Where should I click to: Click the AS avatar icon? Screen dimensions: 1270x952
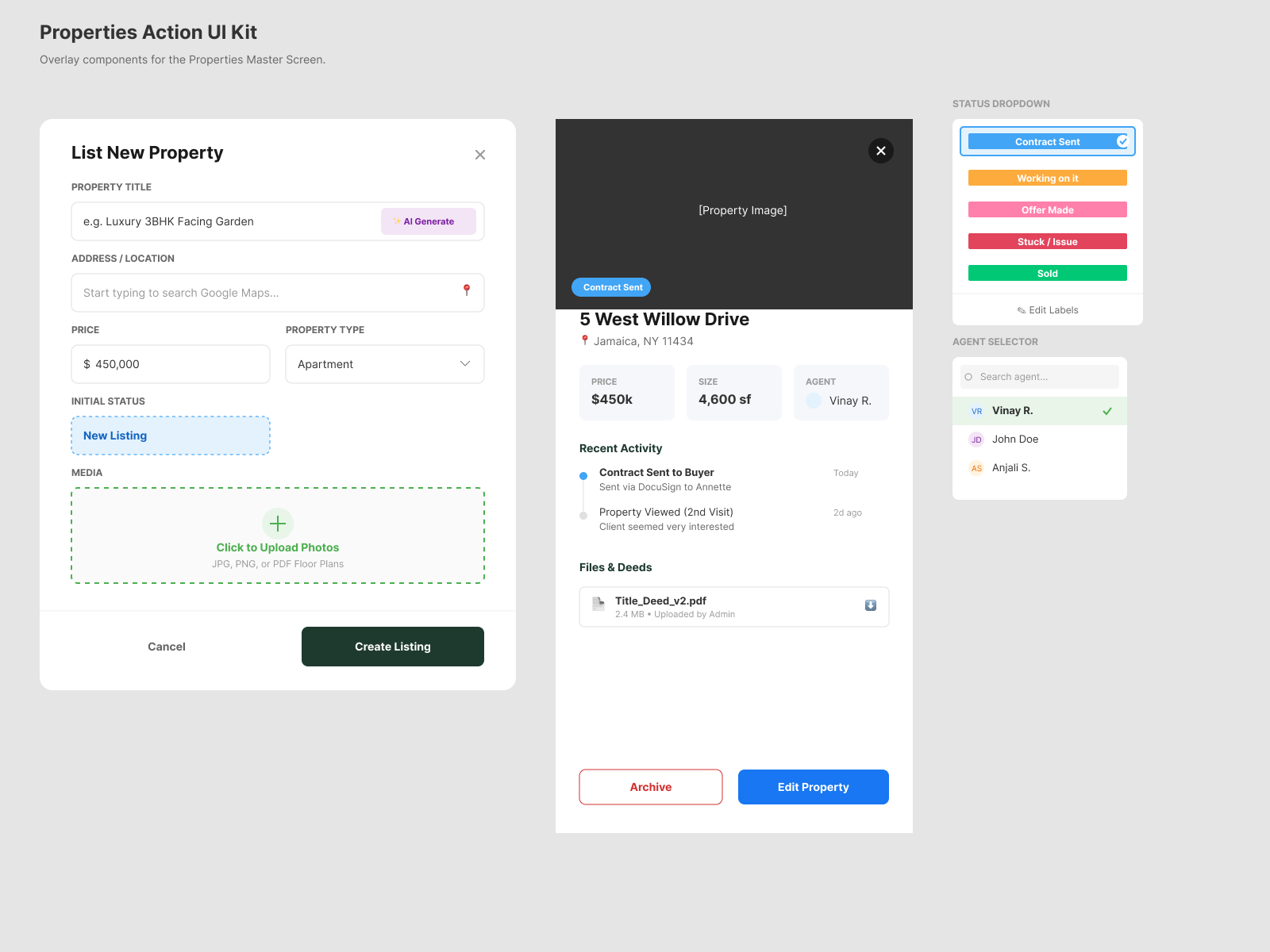pos(976,468)
